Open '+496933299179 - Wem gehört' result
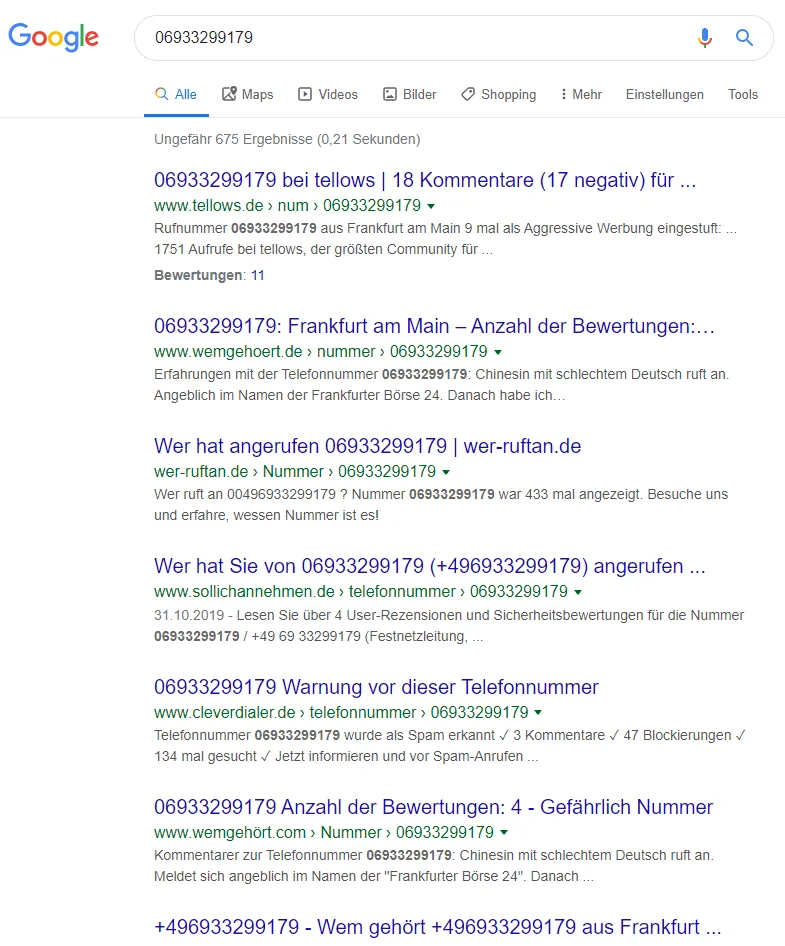 point(437,927)
